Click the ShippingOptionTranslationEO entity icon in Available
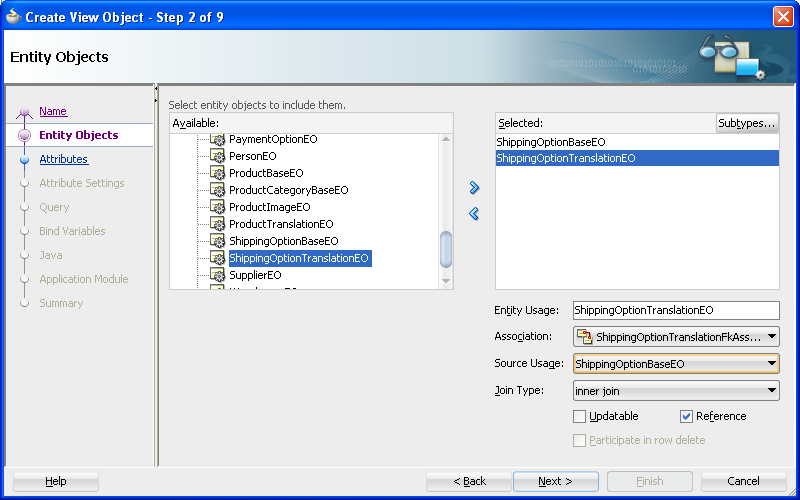The height and width of the screenshot is (500, 800). (218, 258)
